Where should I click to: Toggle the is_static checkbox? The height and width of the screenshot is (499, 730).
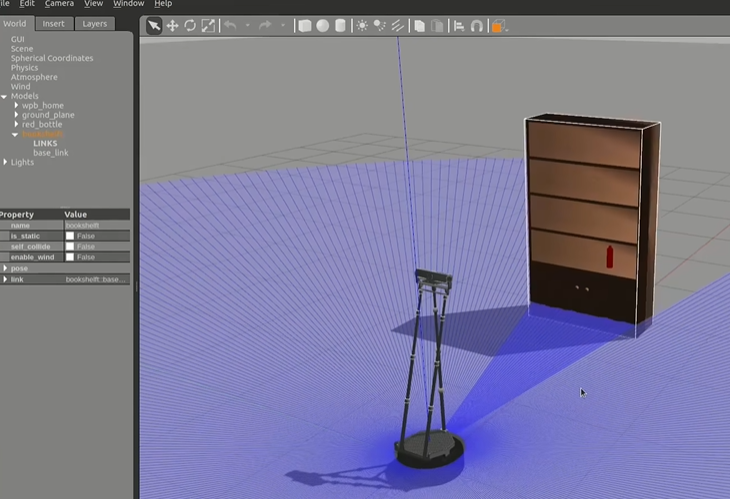[70, 236]
